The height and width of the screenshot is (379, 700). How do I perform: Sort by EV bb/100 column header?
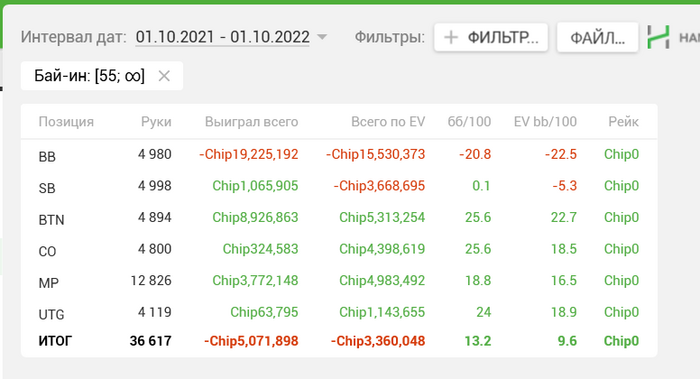click(x=545, y=122)
